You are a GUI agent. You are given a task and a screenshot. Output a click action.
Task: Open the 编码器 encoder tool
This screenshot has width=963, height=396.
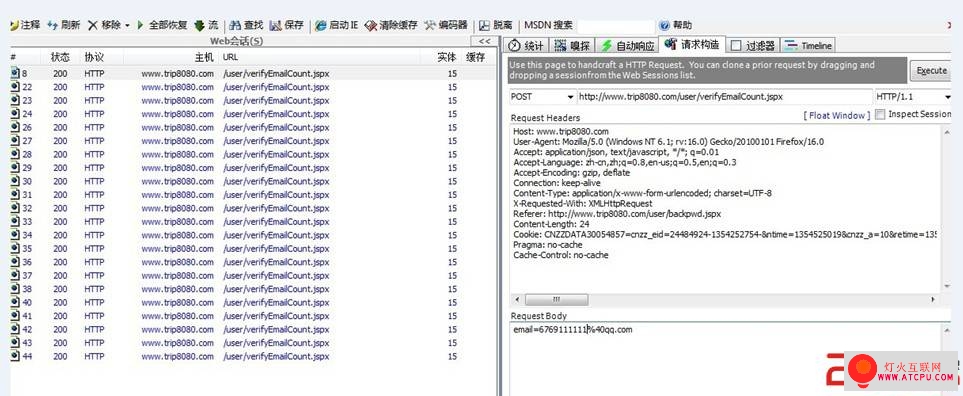(x=446, y=25)
